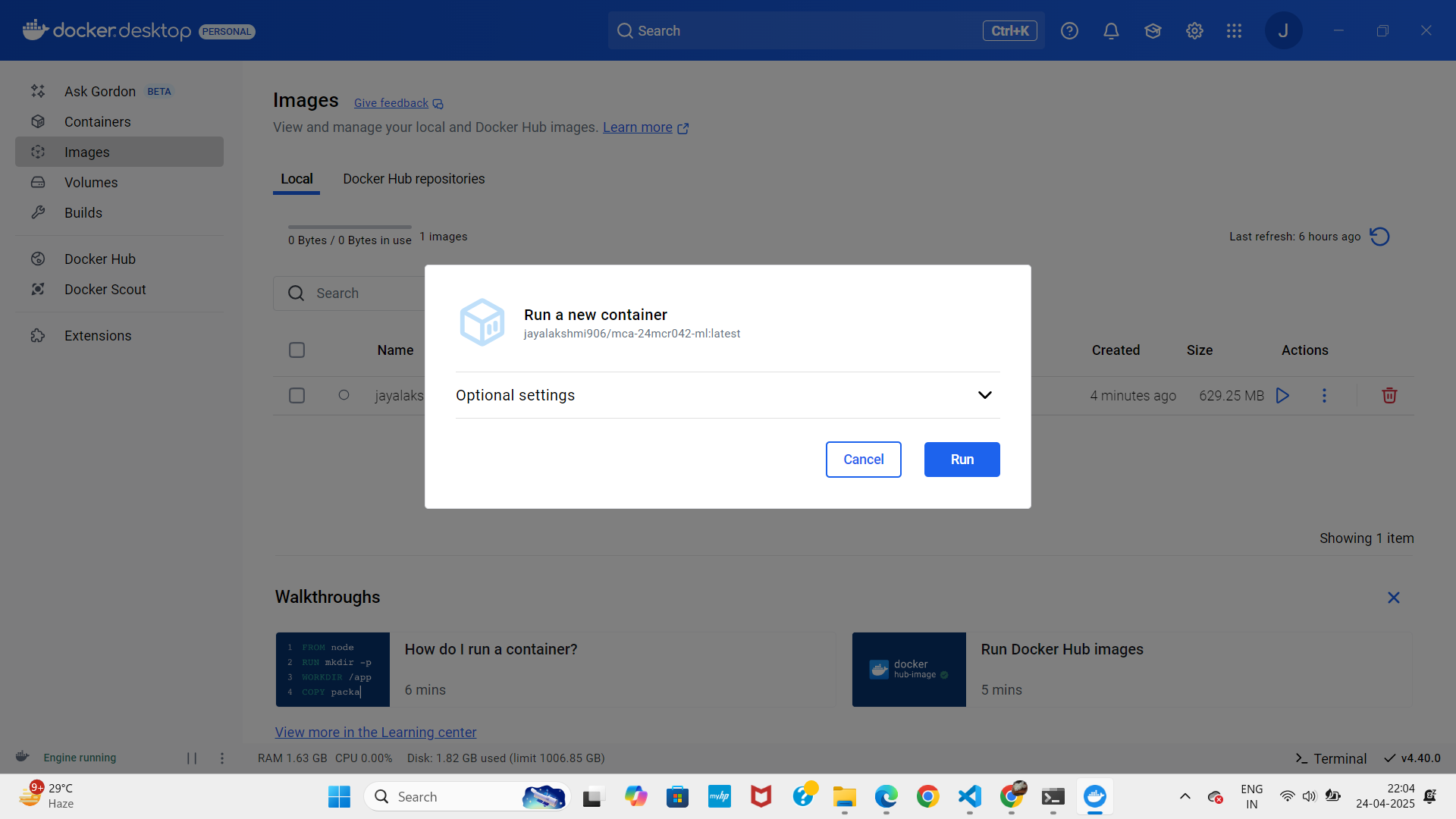The width and height of the screenshot is (1456, 819).
Task: Open McAfee from the taskbar
Action: [x=761, y=796]
